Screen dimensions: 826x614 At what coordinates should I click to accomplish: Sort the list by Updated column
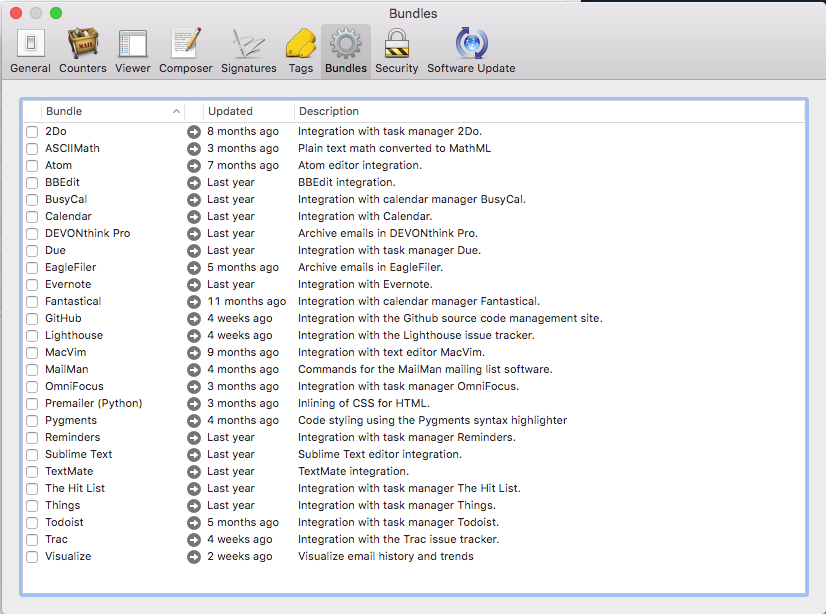(x=248, y=111)
